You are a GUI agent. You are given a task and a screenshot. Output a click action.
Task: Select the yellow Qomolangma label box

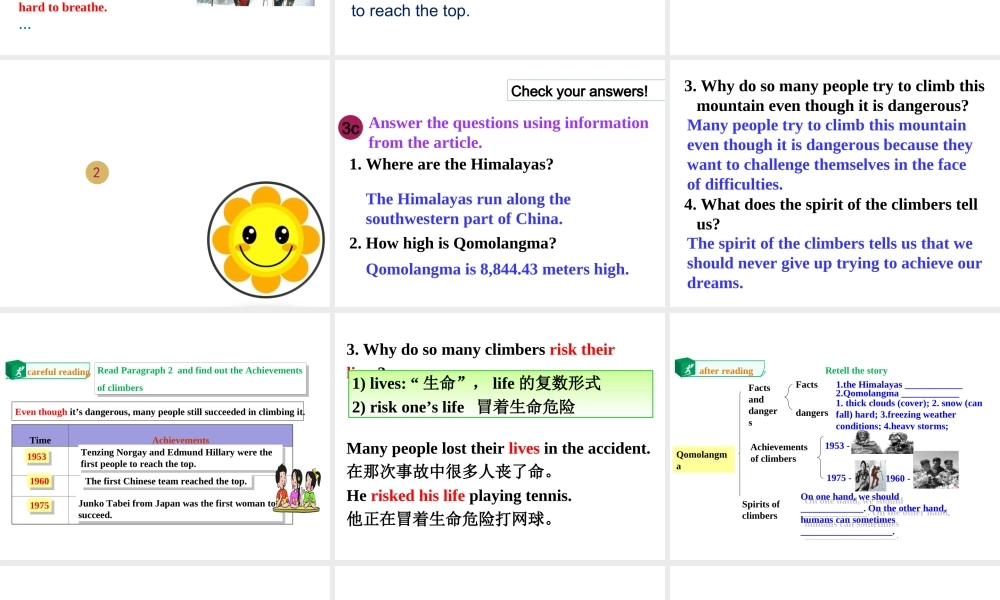pos(705,460)
